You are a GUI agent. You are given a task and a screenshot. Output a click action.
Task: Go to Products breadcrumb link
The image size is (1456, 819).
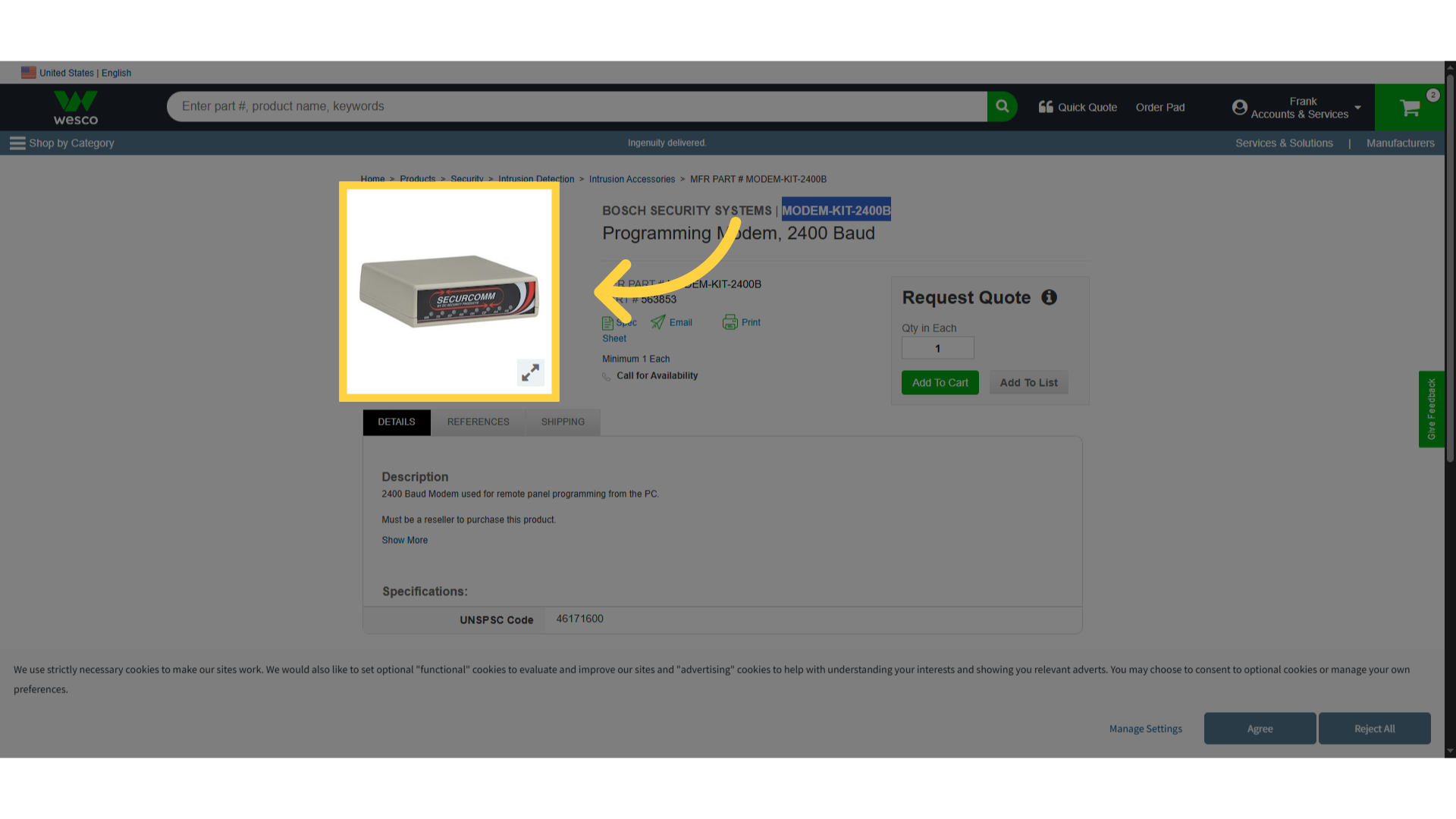(x=418, y=180)
